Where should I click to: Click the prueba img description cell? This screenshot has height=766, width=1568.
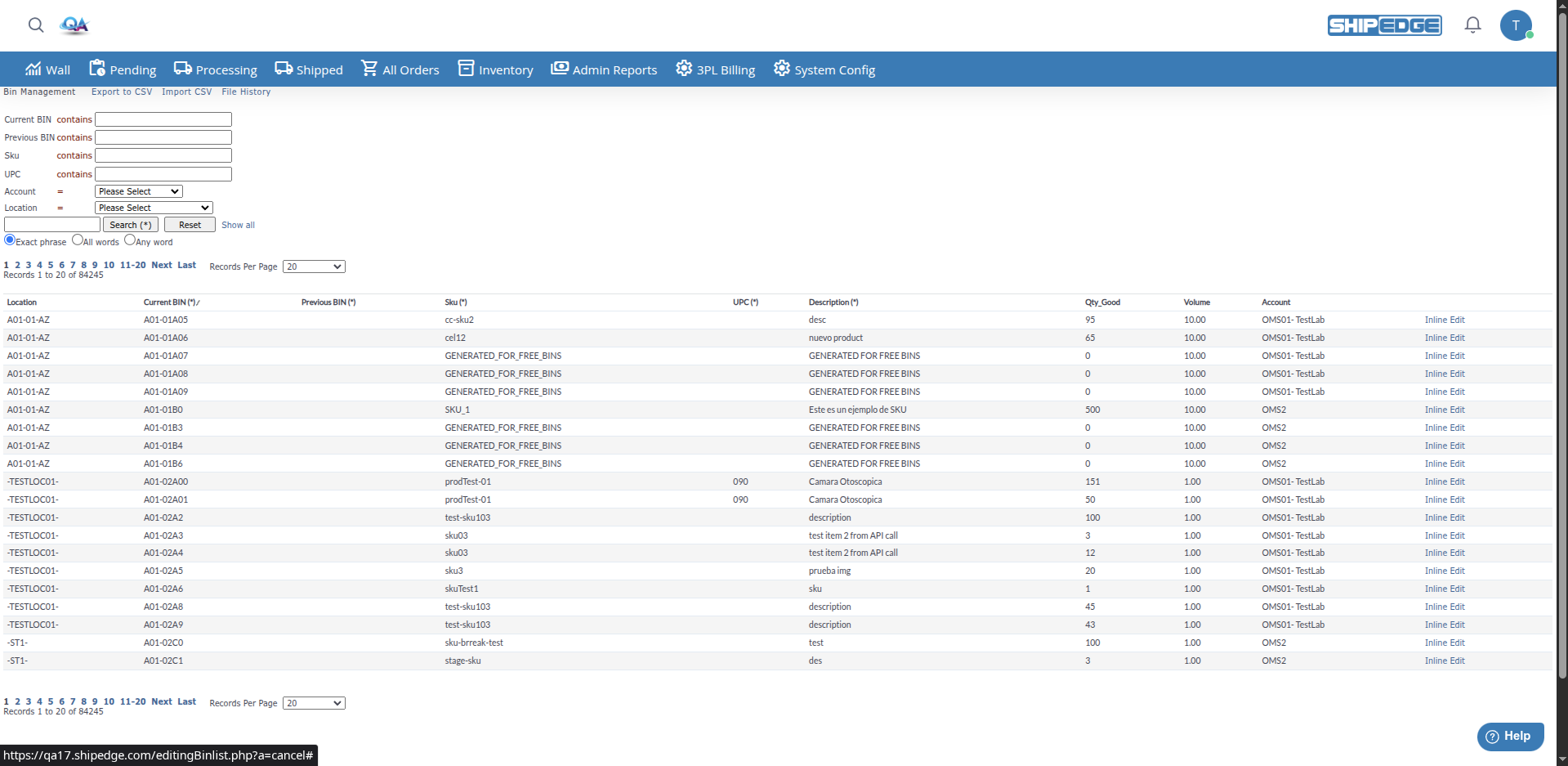830,571
